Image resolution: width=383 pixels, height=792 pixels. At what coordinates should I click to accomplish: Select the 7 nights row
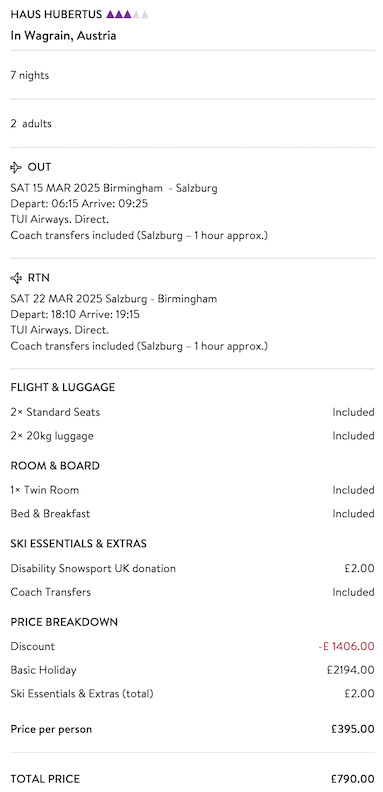click(x=192, y=75)
